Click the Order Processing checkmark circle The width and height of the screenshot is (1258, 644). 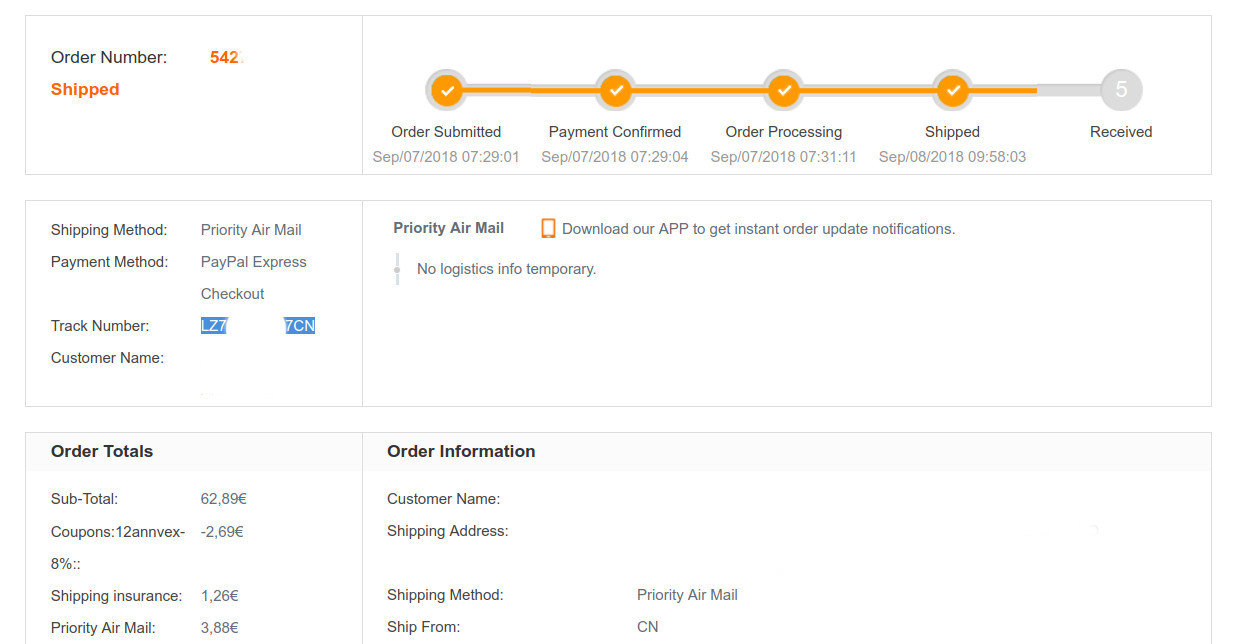[785, 90]
